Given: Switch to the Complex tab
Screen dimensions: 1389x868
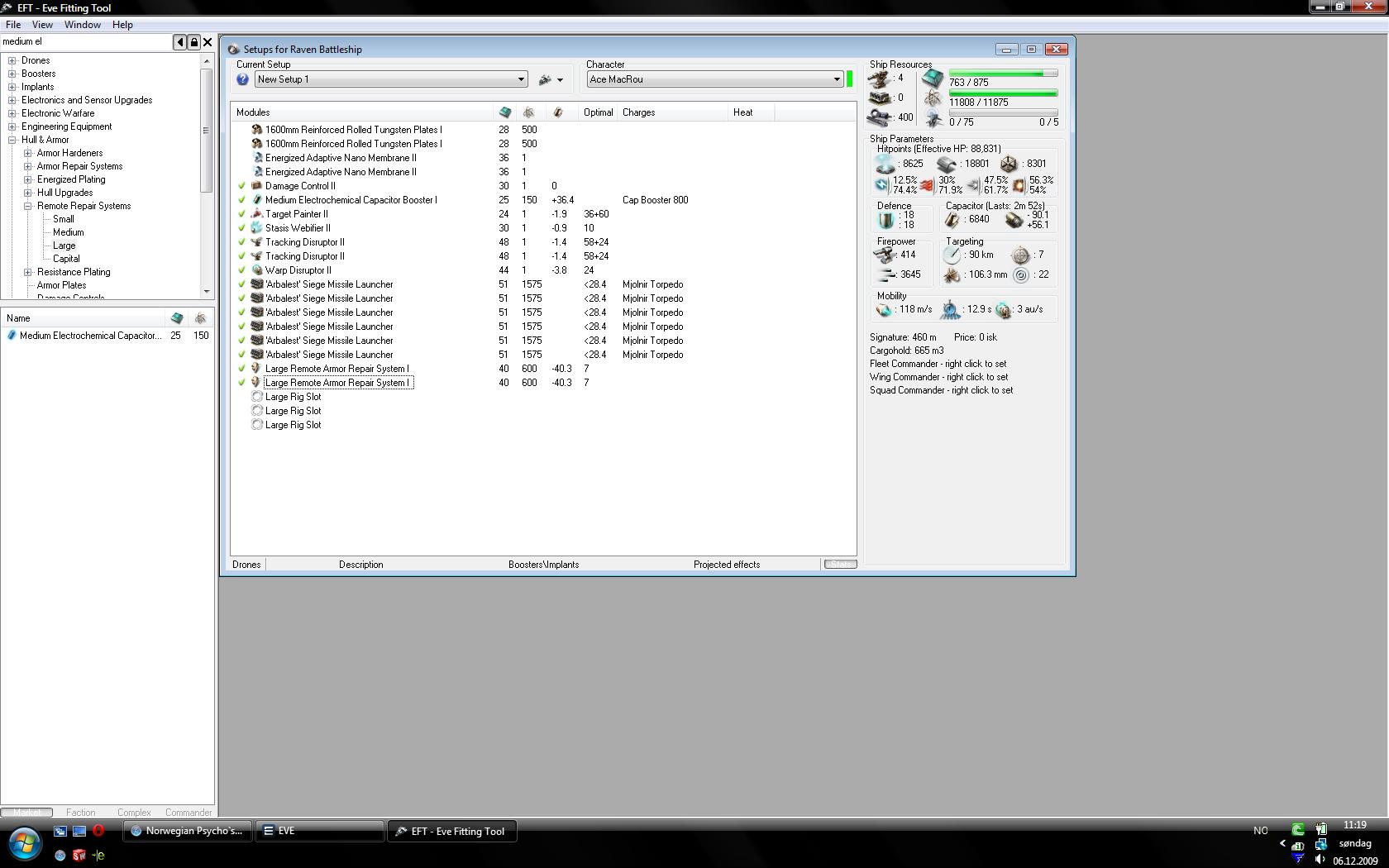Looking at the screenshot, I should 134,813.
